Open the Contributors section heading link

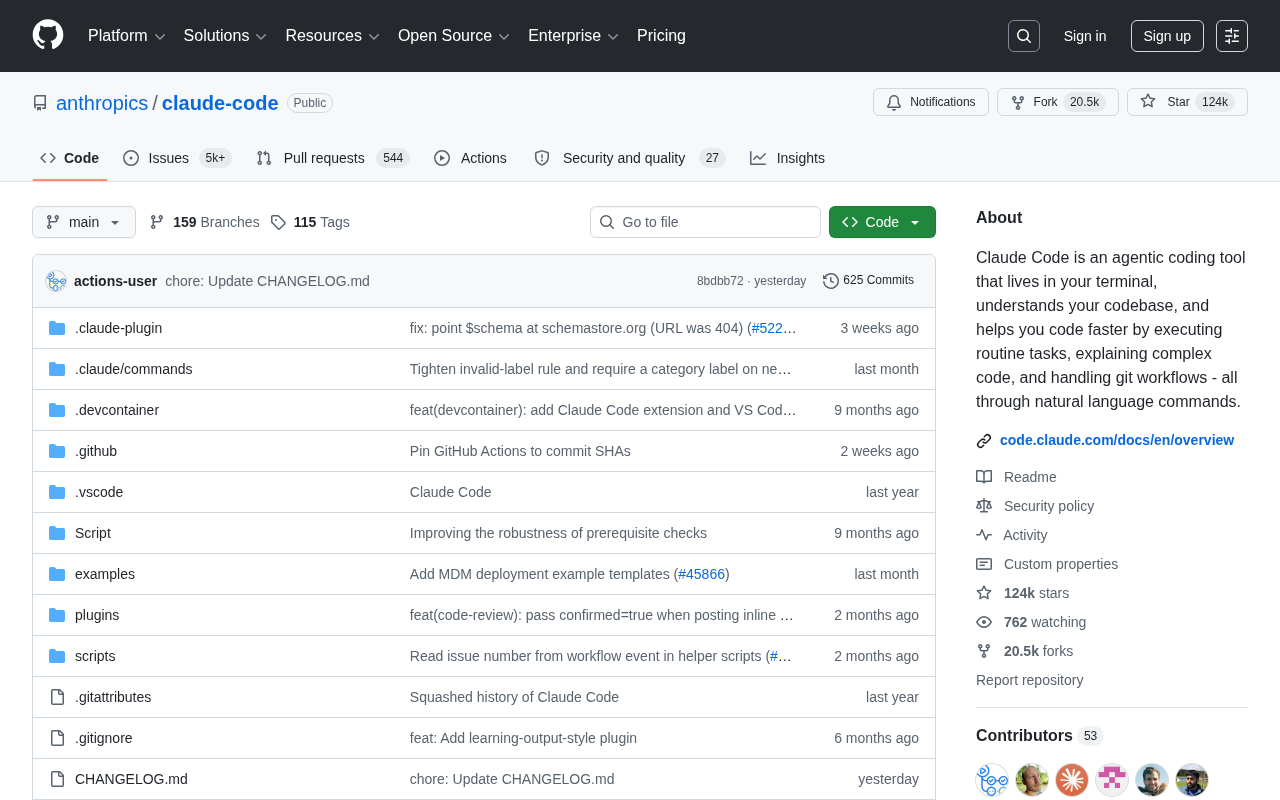click(x=1040, y=736)
